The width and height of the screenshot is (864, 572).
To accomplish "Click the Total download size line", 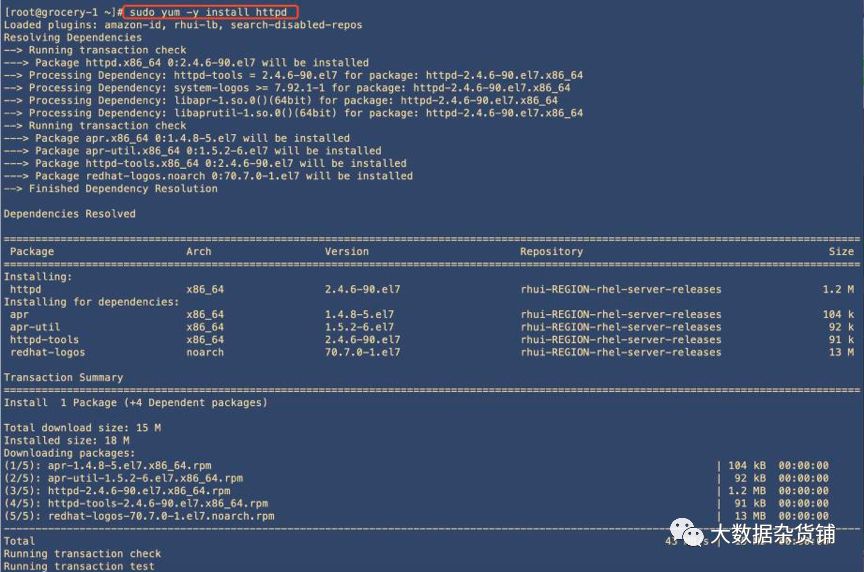I will coord(82,428).
